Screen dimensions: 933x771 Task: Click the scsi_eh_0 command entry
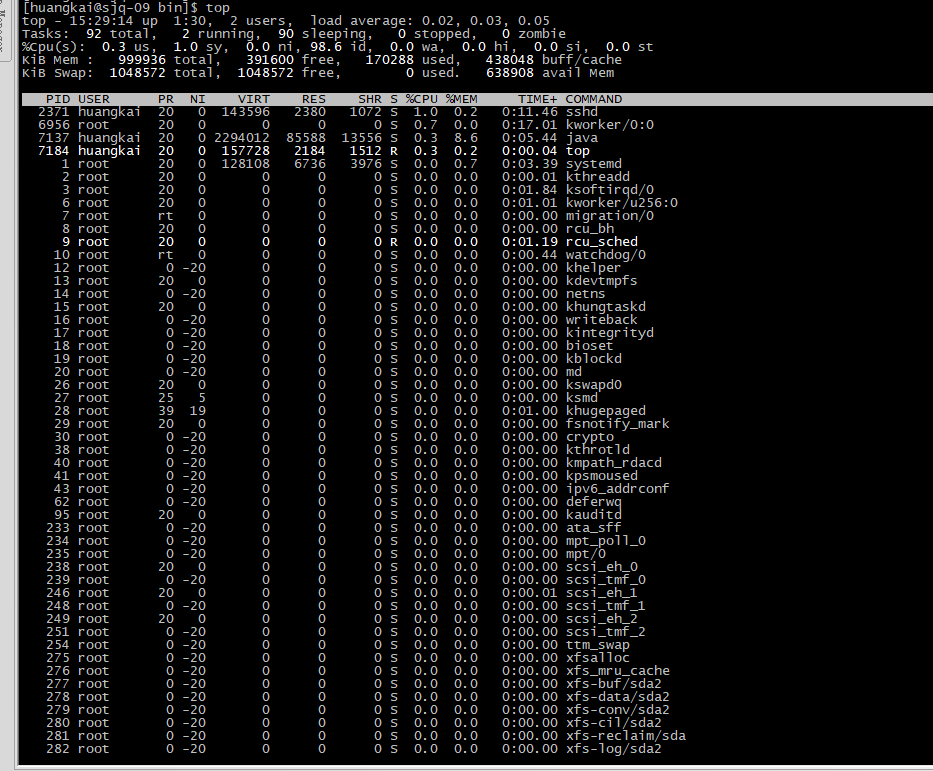pos(601,569)
